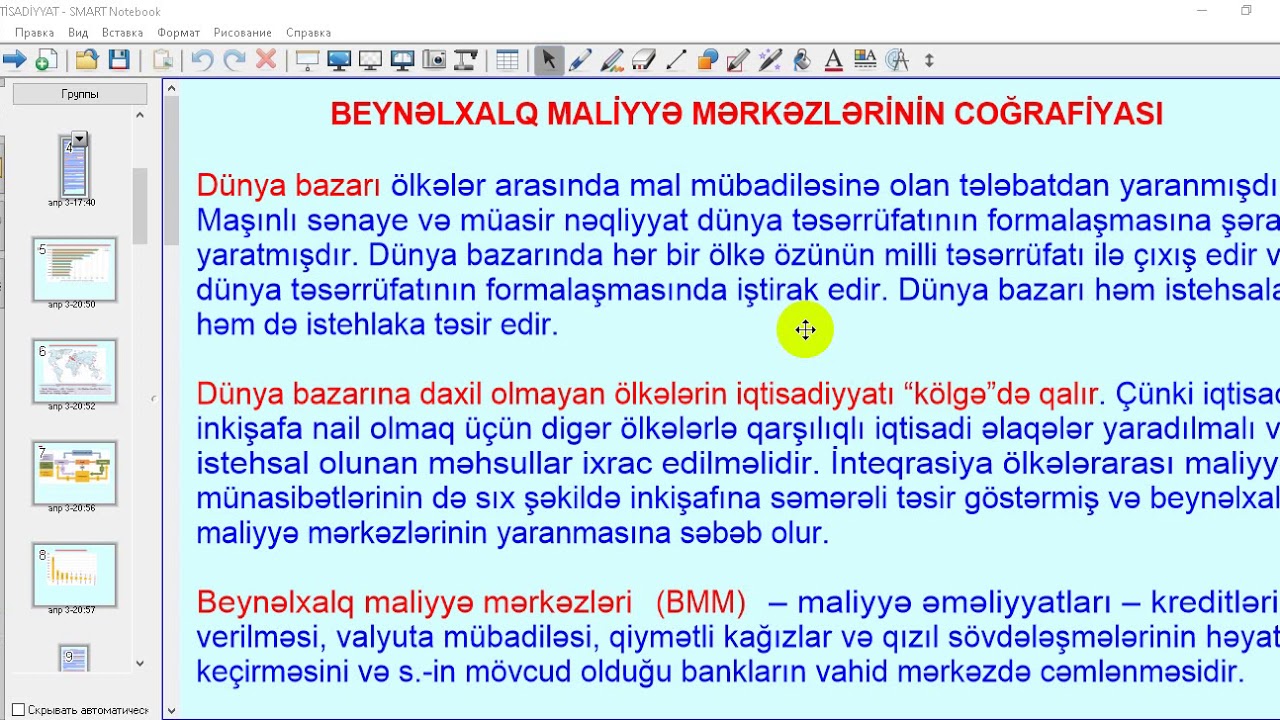The height and width of the screenshot is (720, 1280).
Task: Select the Shape Recognition Pen tool
Action: point(739,60)
